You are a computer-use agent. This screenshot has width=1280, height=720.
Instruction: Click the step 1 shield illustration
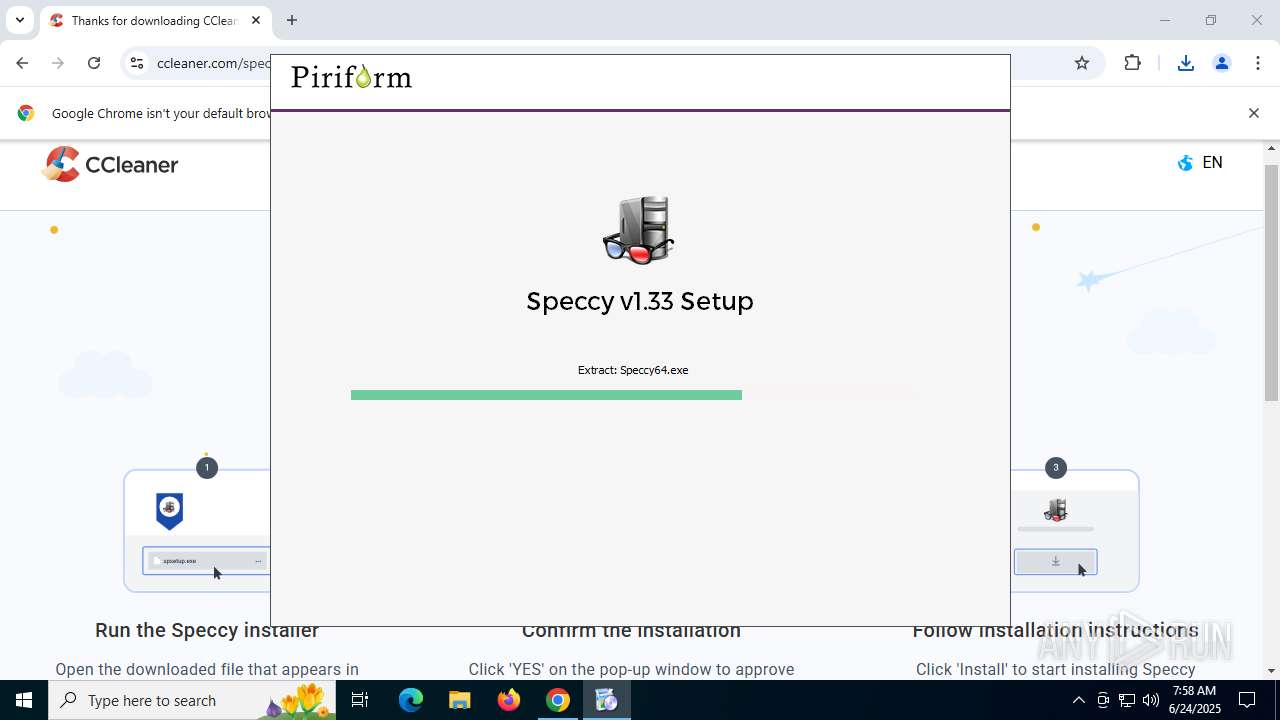170,510
